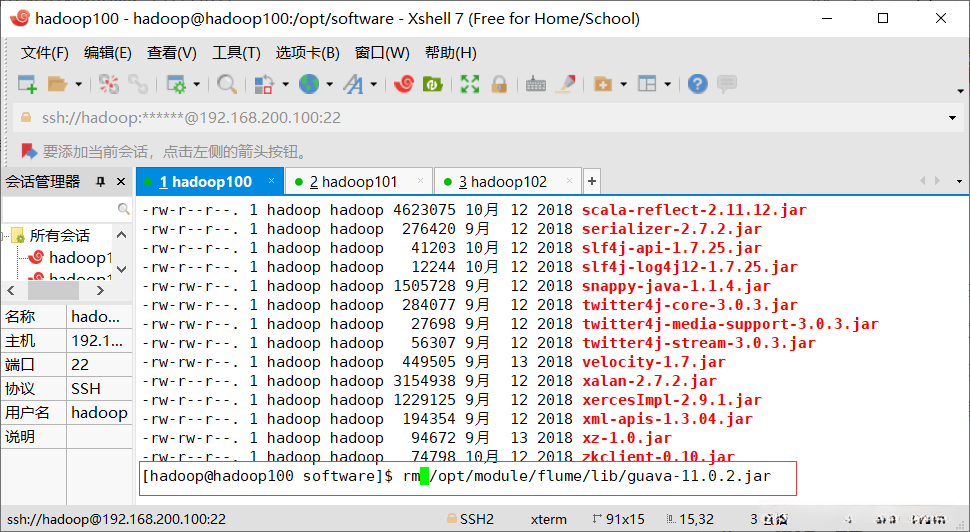Toggle full screen with green arrows icon
Image resolution: width=970 pixels, height=532 pixels.
pos(470,84)
